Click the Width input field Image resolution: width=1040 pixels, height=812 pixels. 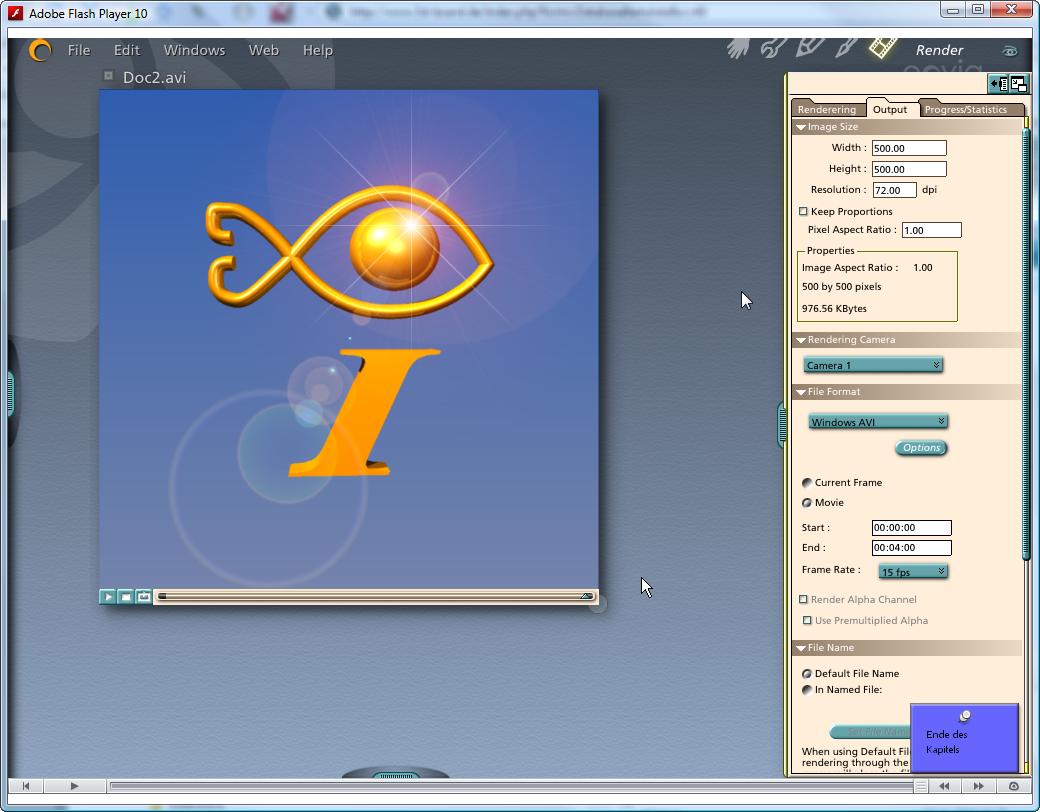point(909,148)
